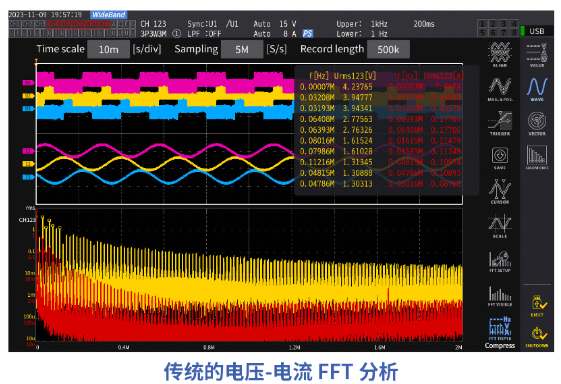Screen dimensions: 561x384
Task: Select the 4.23765 voltage peak value
Action: click(357, 87)
